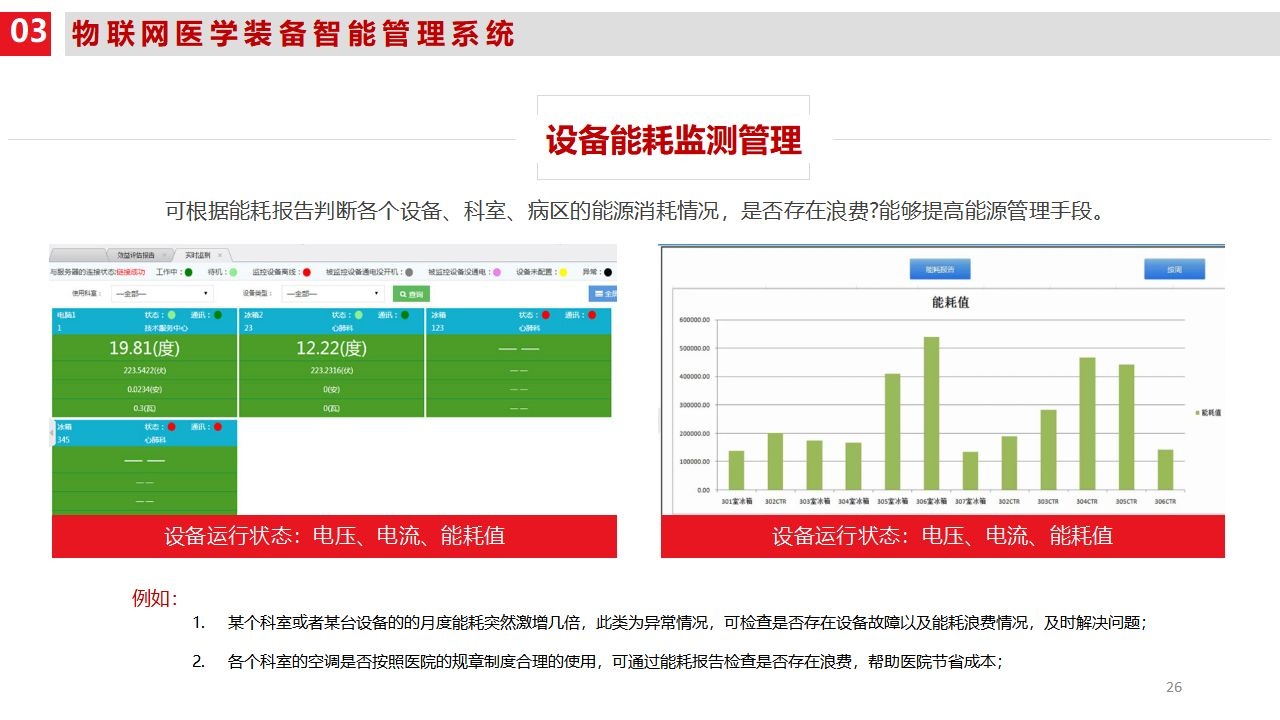Image resolution: width=1280 pixels, height=720 pixels.
Task: Click 冰箱2 card's 通讯 indicator dot
Action: pos(405,315)
